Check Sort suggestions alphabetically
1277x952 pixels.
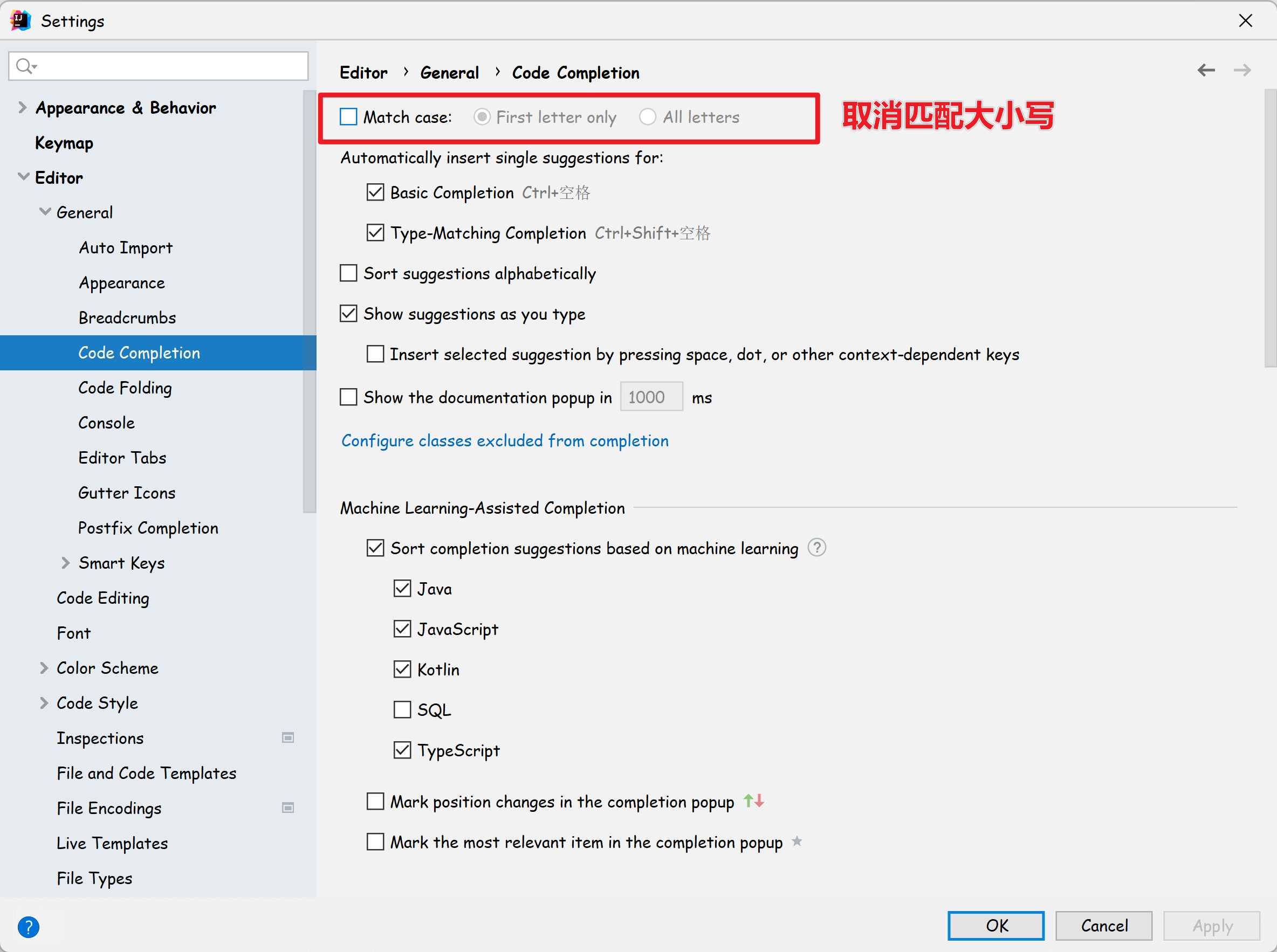348,273
